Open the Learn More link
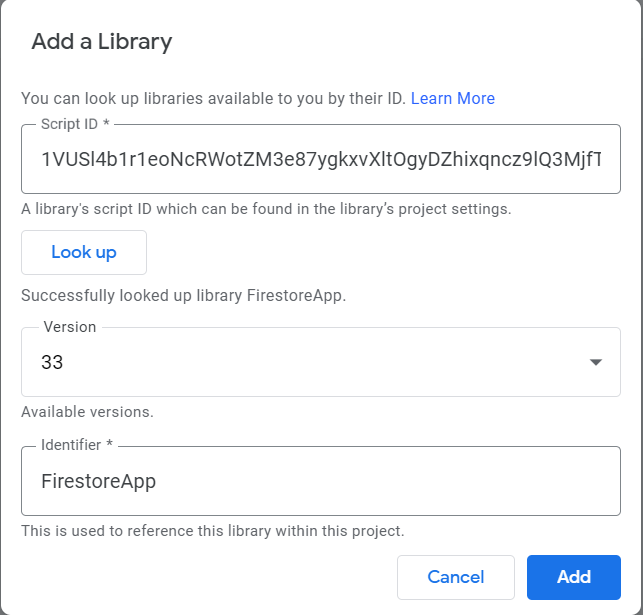Viewport: 643px width, 615px height. pyautogui.click(x=452, y=98)
